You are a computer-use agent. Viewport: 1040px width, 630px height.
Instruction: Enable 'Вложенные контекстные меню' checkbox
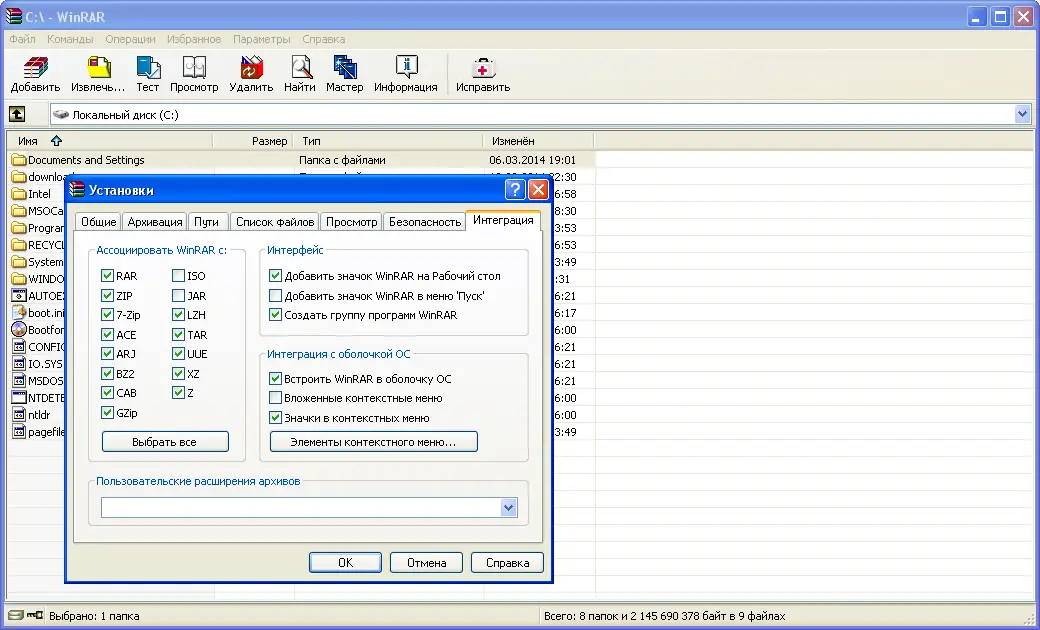(x=275, y=398)
